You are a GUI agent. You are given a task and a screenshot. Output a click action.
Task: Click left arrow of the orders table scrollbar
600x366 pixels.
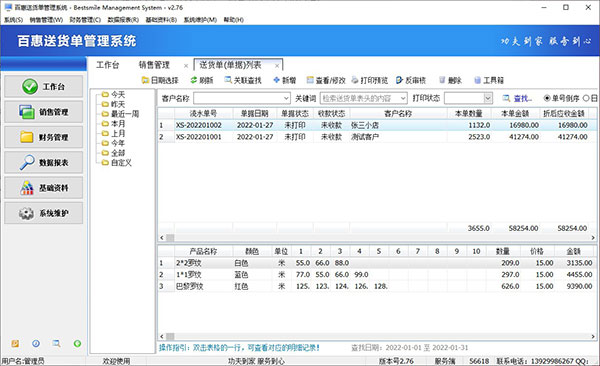161,238
